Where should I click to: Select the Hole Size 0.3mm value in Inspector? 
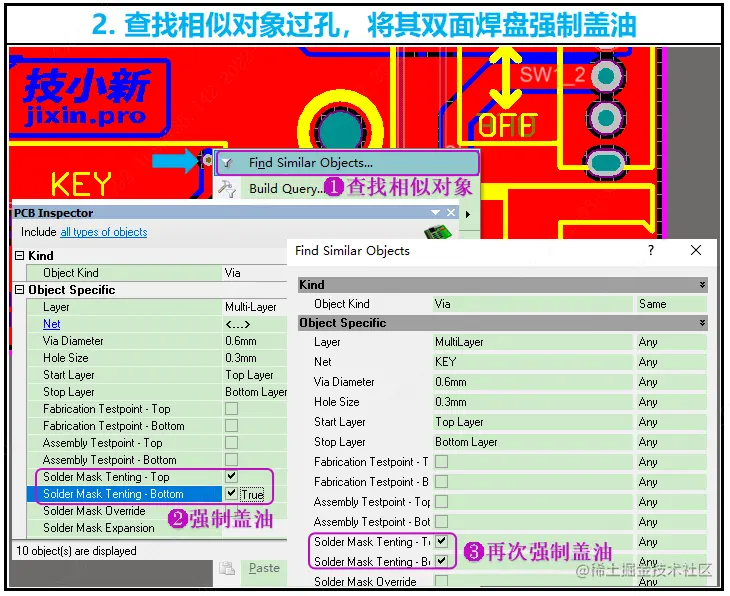pos(241,358)
